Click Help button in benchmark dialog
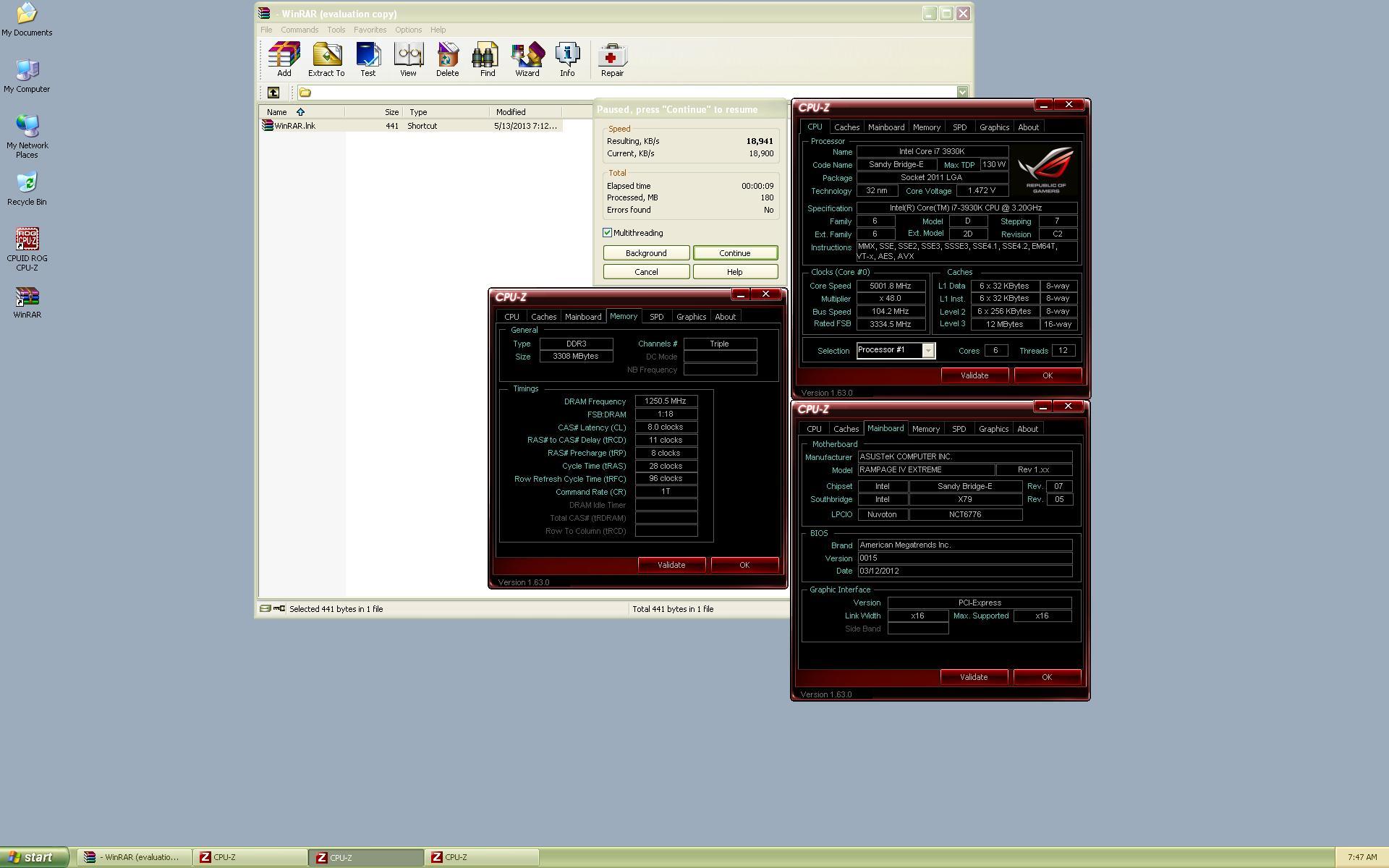This screenshot has width=1389, height=868. (735, 272)
